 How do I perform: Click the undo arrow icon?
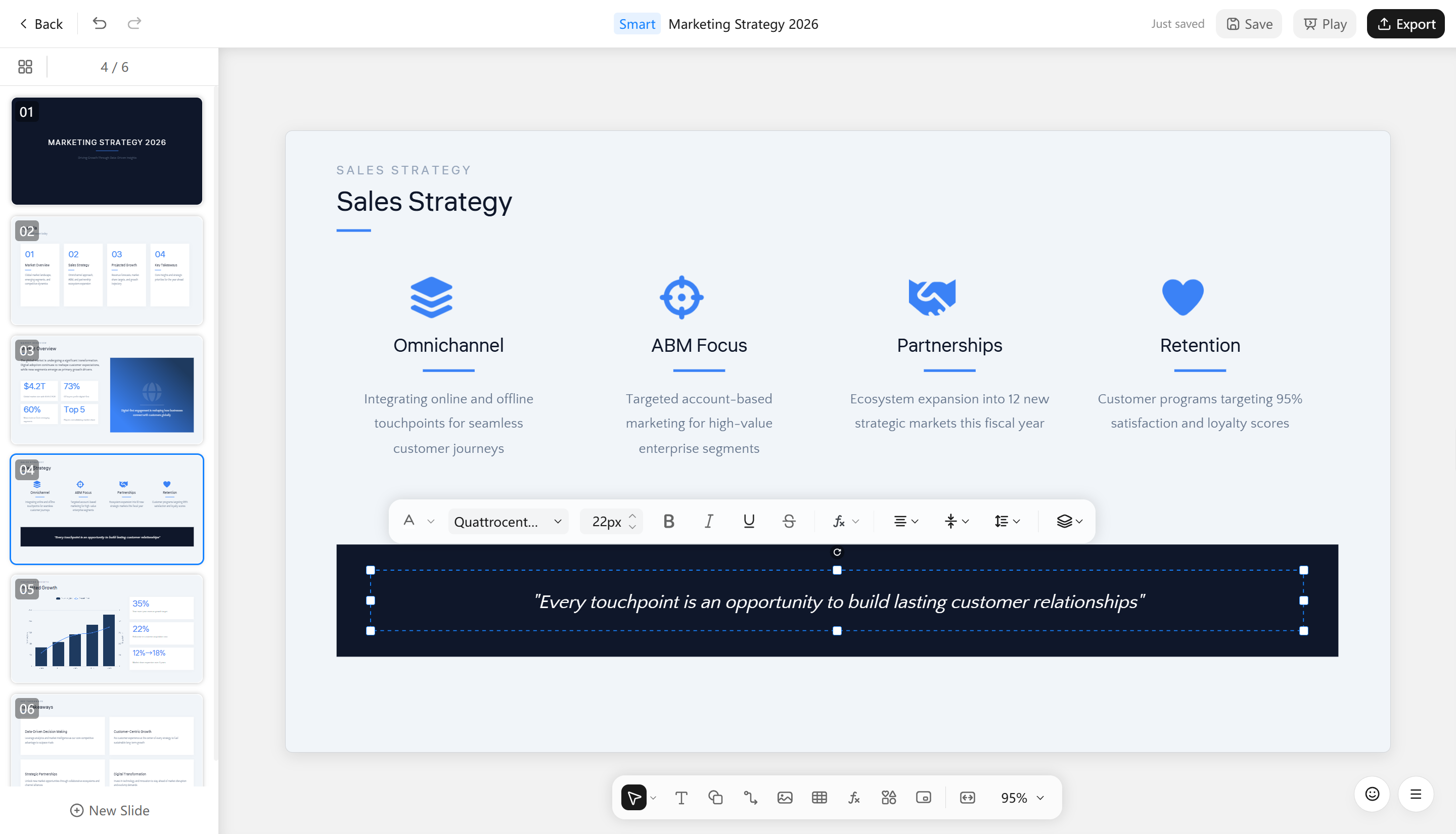click(x=100, y=23)
